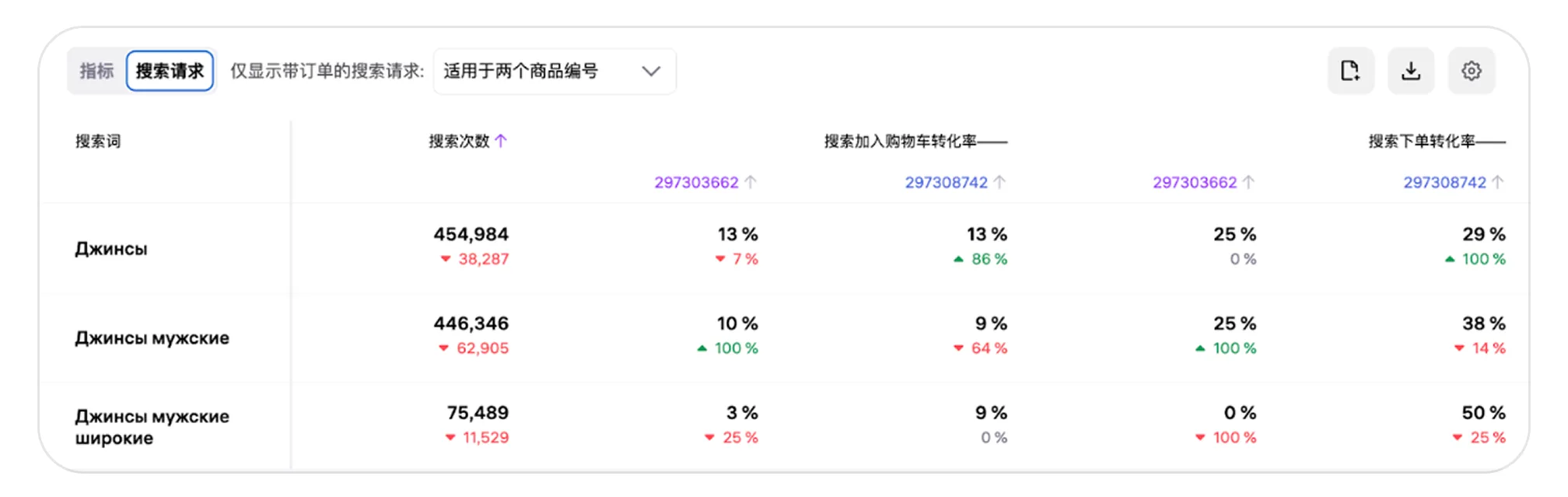
Task: Click the 446,346 search count value
Action: 471,324
